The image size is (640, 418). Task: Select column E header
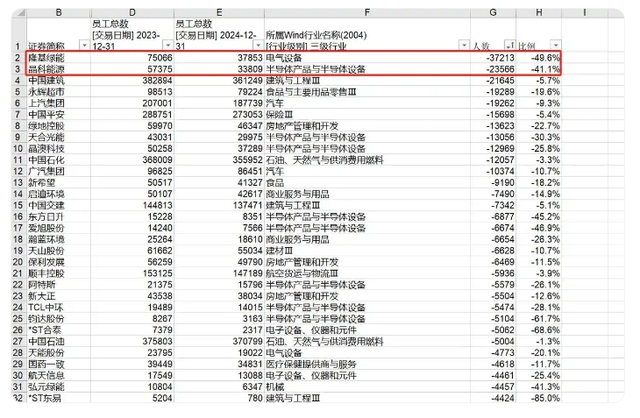[219, 13]
